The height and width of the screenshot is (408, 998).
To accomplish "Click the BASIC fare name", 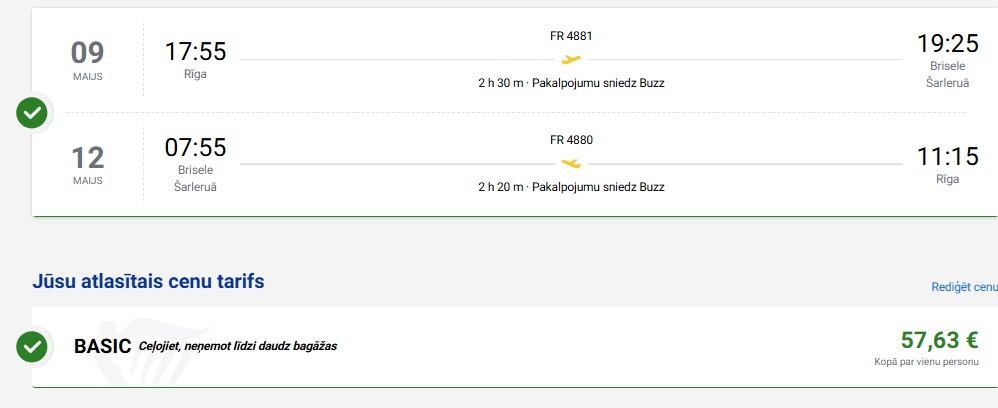I will pos(103,347).
